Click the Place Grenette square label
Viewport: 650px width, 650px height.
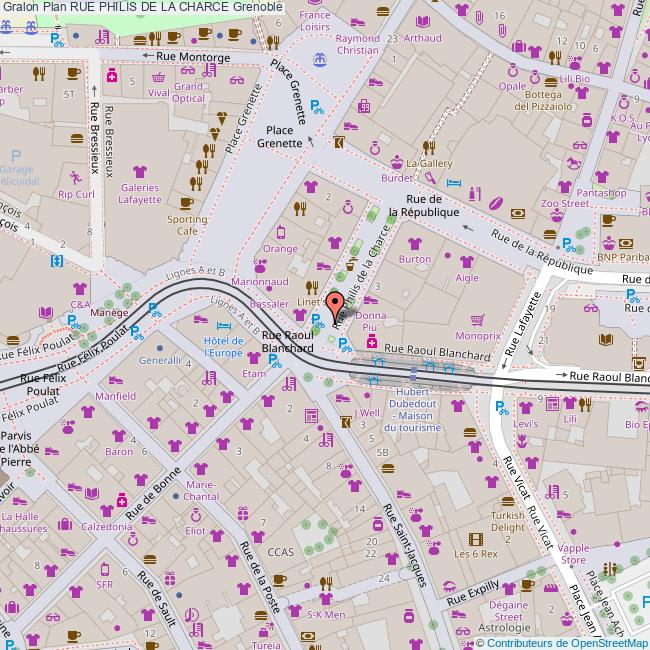[284, 136]
